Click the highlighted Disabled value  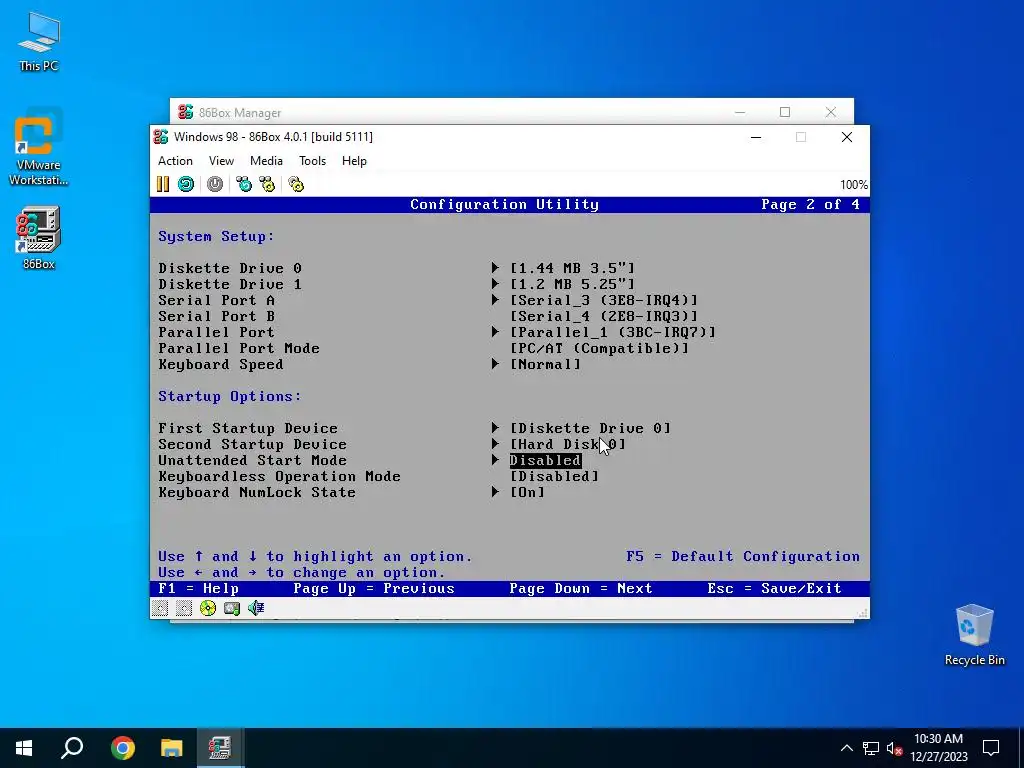pyautogui.click(x=545, y=460)
